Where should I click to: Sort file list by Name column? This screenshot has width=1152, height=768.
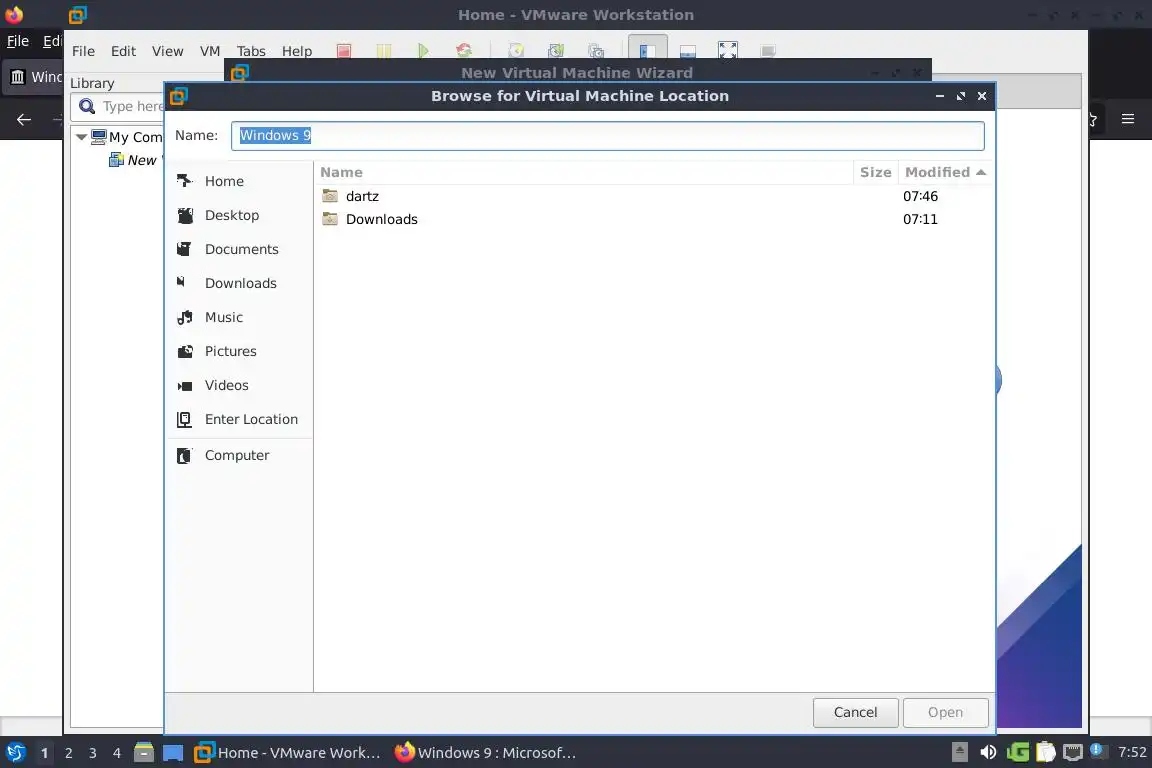(x=584, y=172)
